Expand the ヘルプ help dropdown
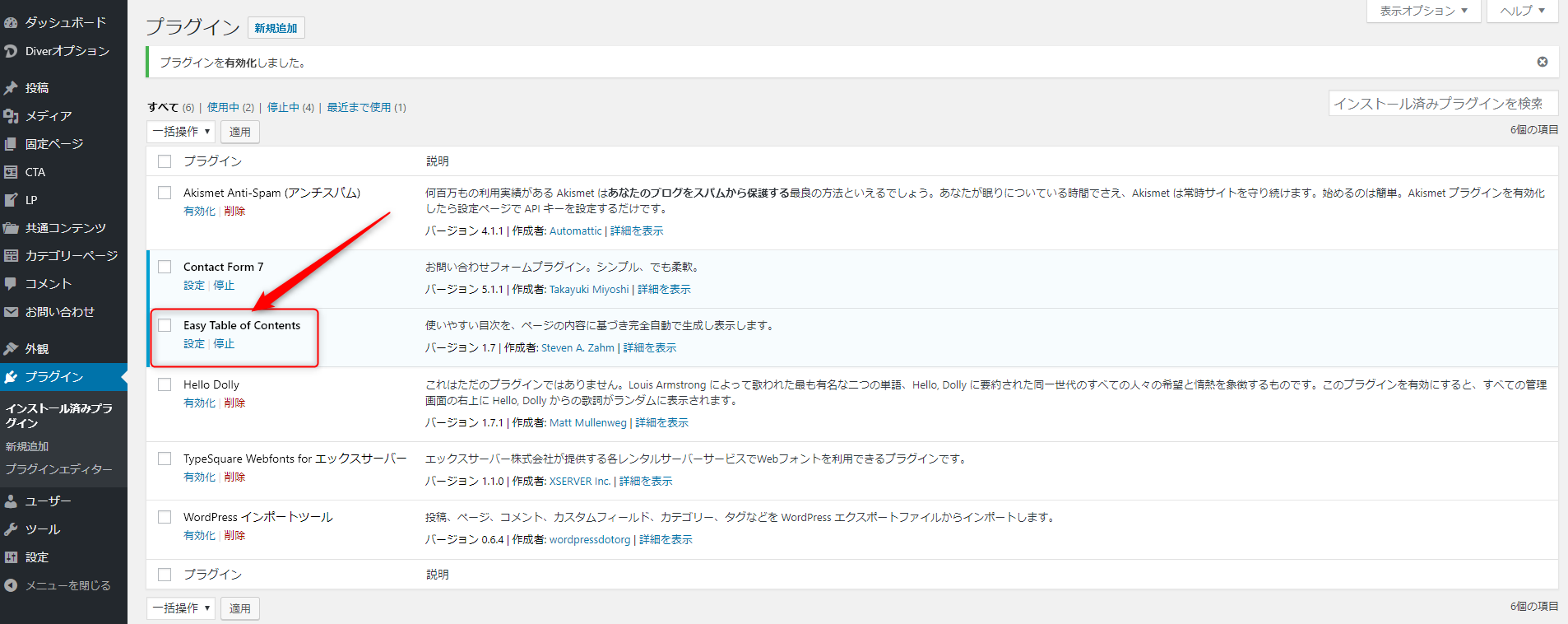 point(1522,11)
